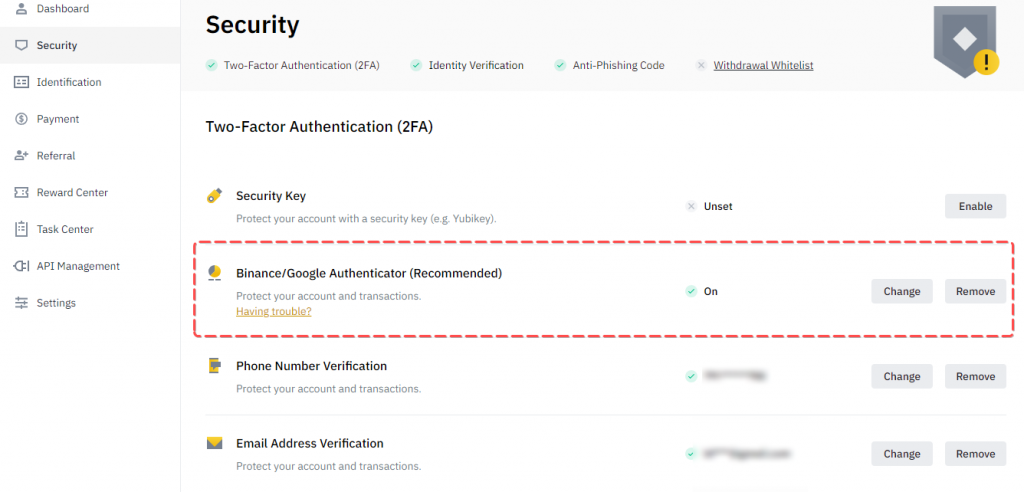This screenshot has height=492, width=1024.
Task: Click the blurred email address value
Action: click(x=749, y=453)
